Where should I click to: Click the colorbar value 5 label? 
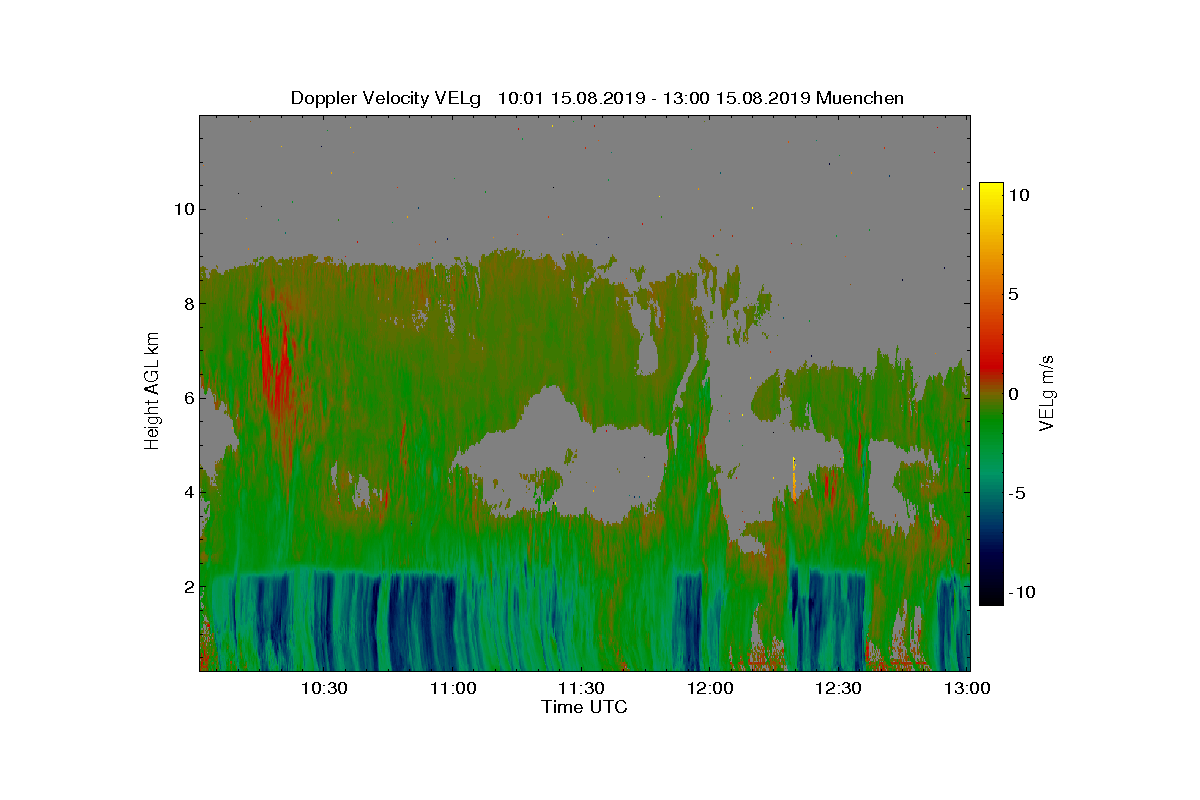coord(1013,295)
